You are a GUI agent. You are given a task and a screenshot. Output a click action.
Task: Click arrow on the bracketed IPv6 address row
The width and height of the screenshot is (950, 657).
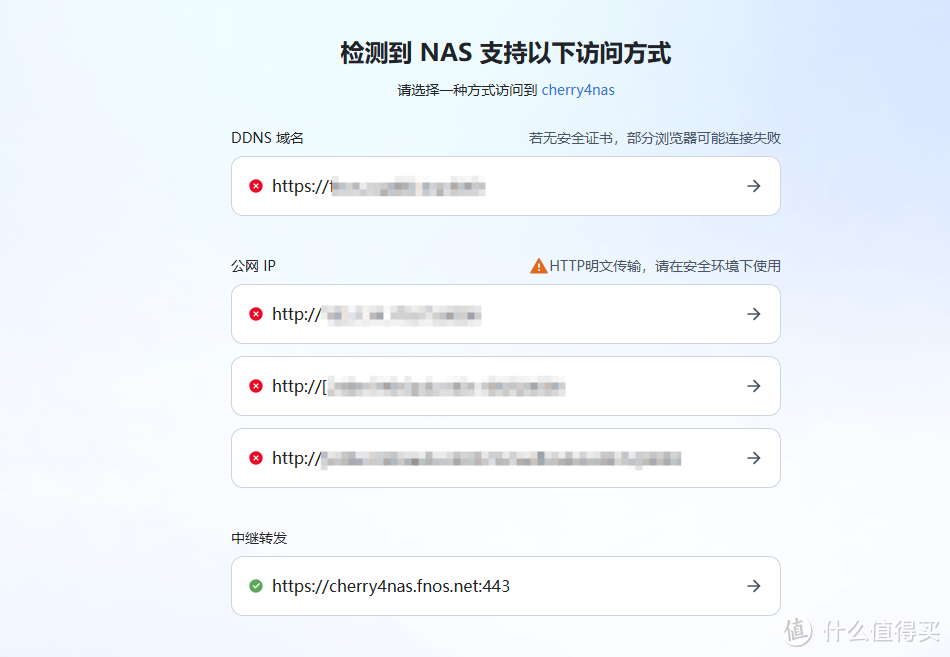pos(754,386)
